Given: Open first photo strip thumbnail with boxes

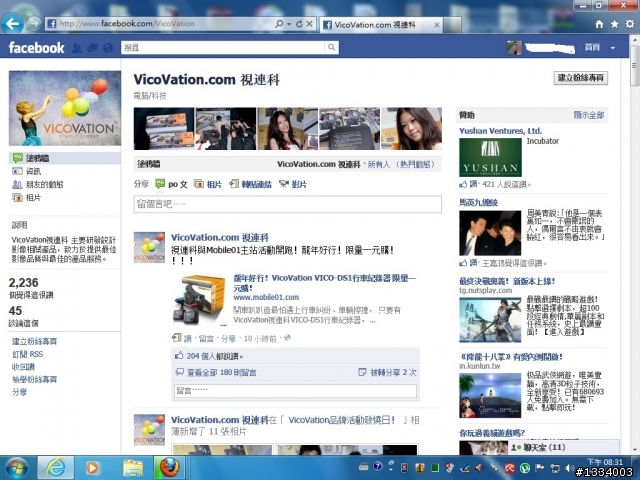Looking at the screenshot, I should [x=164, y=129].
